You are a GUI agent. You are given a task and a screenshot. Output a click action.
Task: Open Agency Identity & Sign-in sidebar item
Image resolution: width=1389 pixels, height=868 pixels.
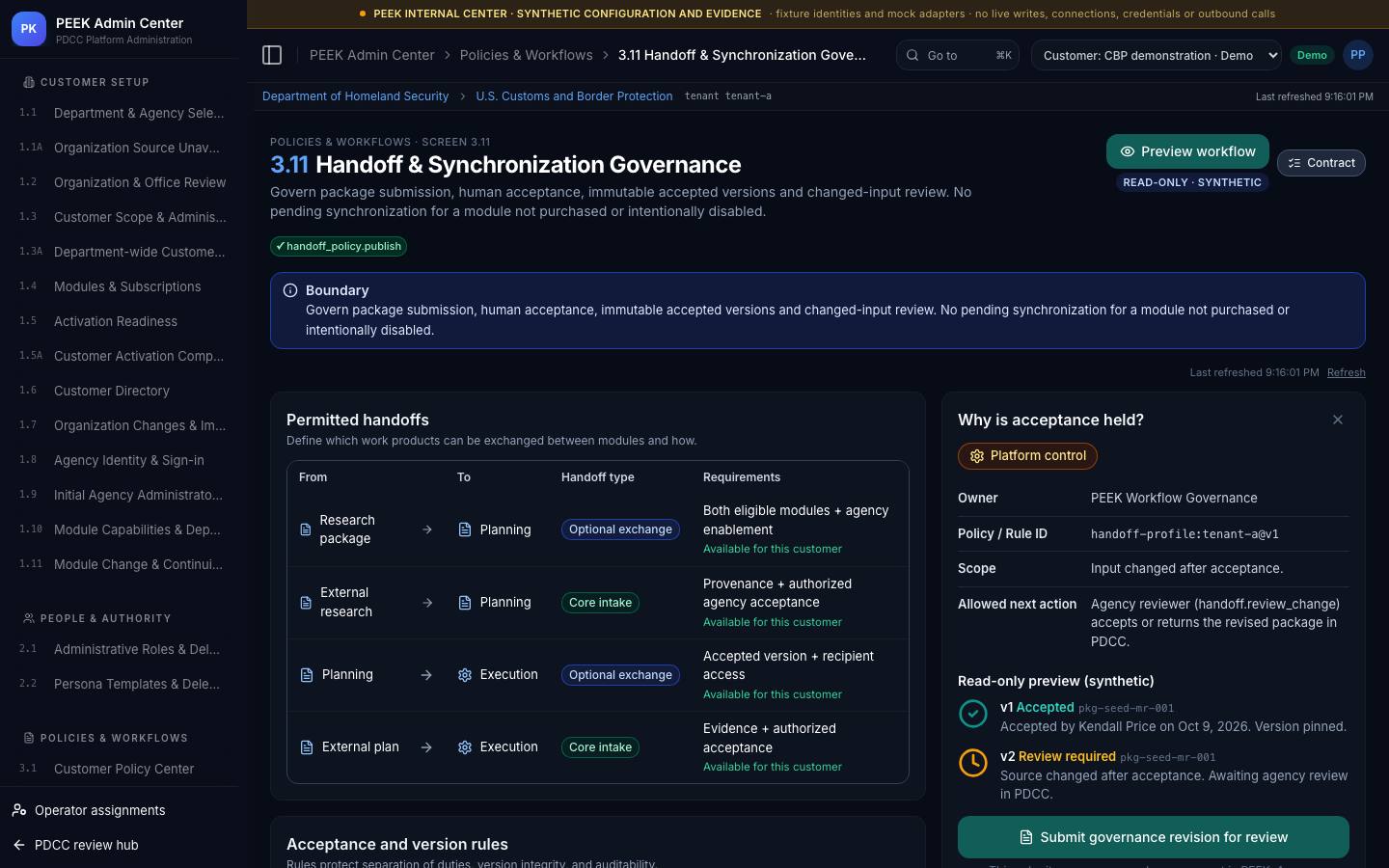(123, 460)
